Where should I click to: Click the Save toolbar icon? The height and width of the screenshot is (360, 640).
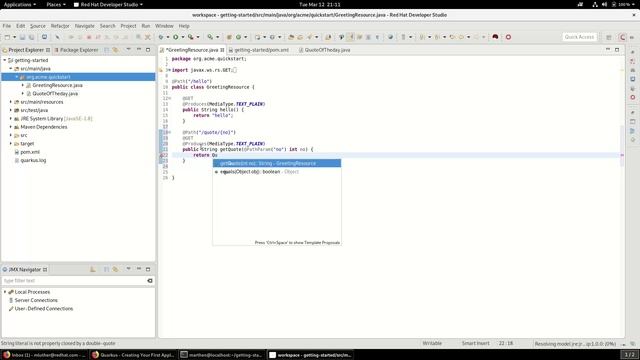pyautogui.click(x=22, y=37)
